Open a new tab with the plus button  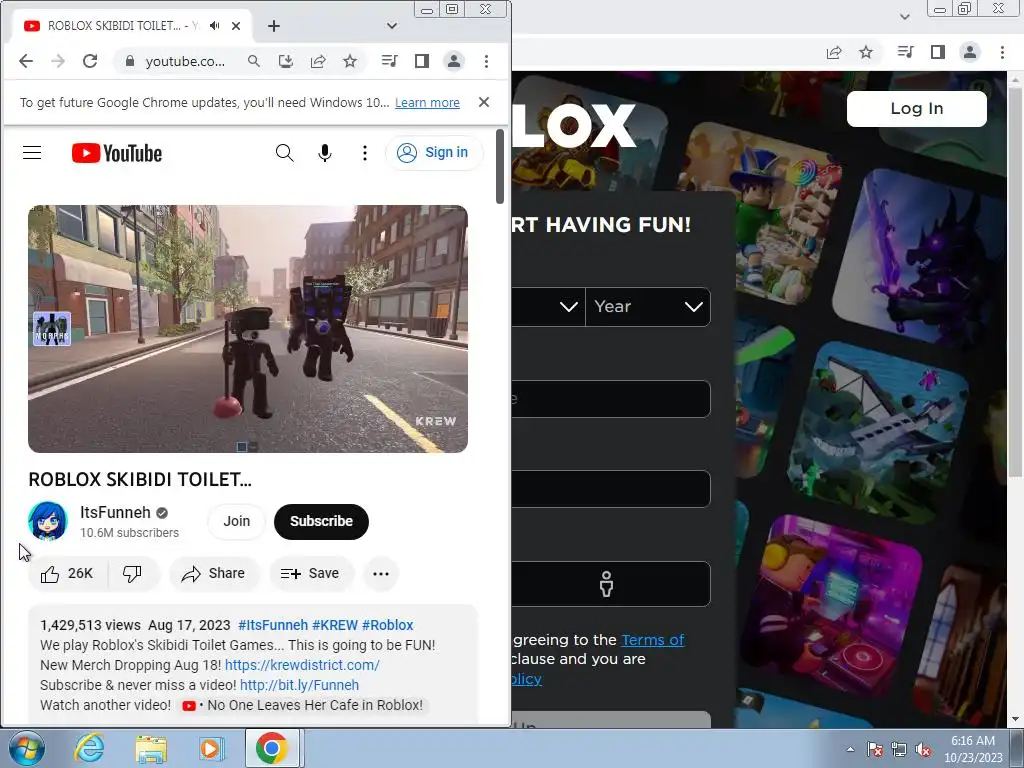tap(274, 25)
